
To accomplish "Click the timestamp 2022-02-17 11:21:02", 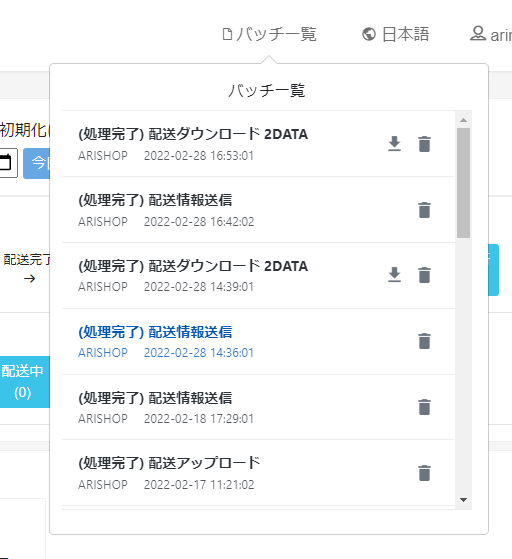I will 199,485.
